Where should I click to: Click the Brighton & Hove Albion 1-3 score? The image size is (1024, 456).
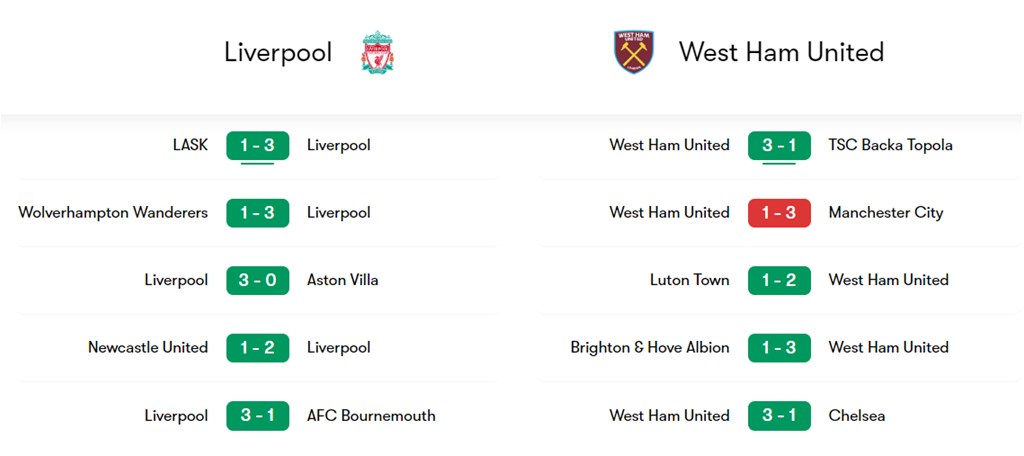(779, 348)
